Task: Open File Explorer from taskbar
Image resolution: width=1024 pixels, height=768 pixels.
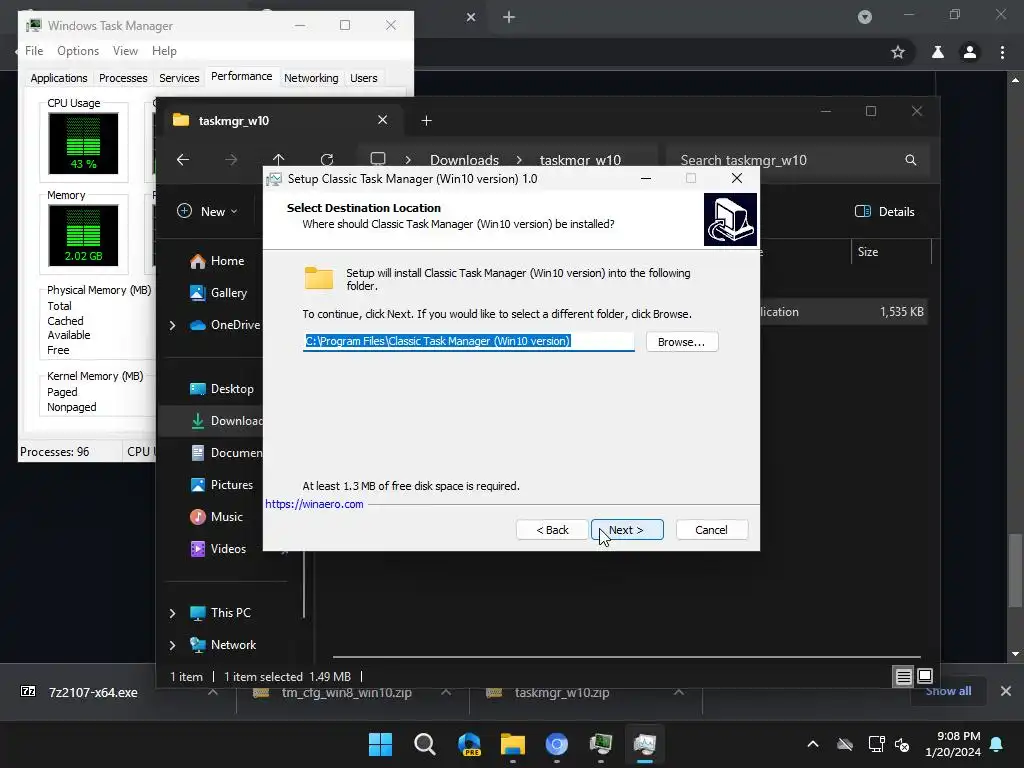Action: (x=513, y=744)
